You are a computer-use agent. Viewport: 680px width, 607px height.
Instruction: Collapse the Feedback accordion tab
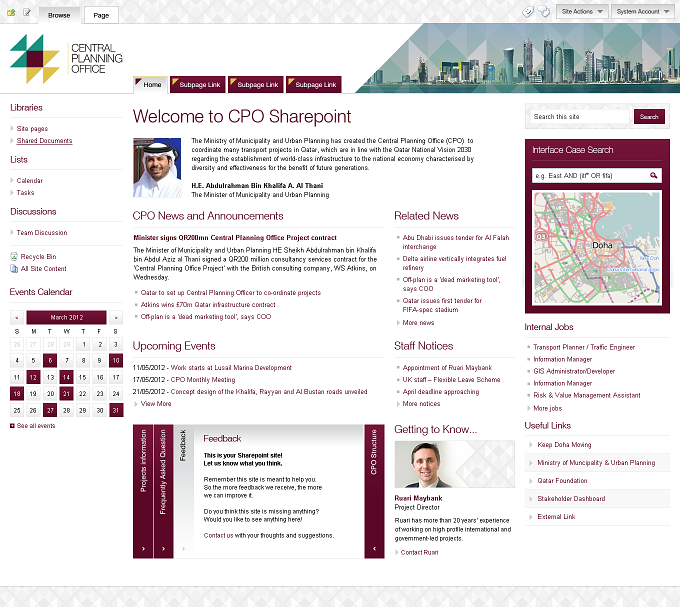point(183,491)
